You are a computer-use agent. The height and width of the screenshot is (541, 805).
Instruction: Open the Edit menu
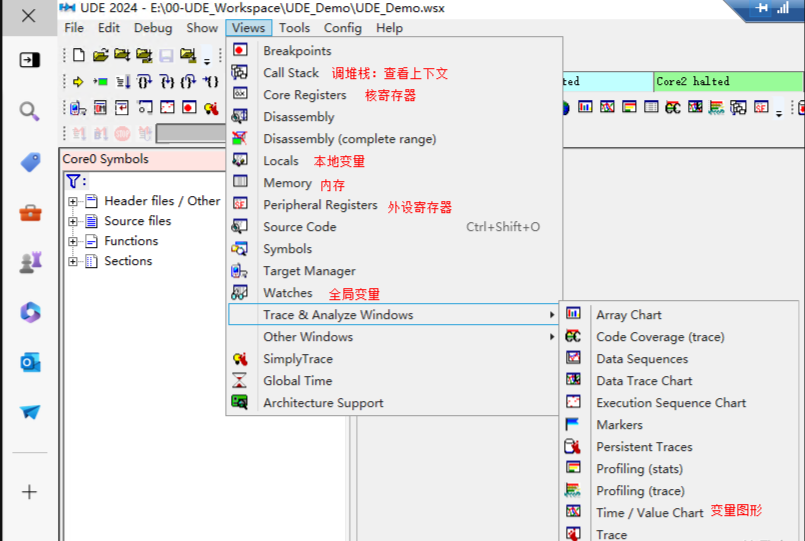tap(109, 28)
